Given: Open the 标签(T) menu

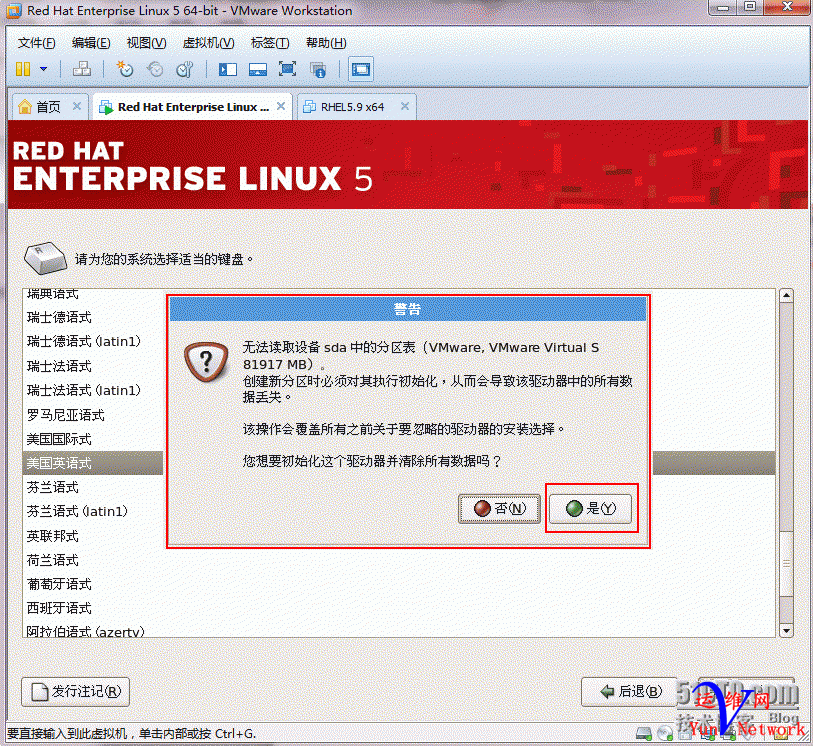Looking at the screenshot, I should 270,43.
